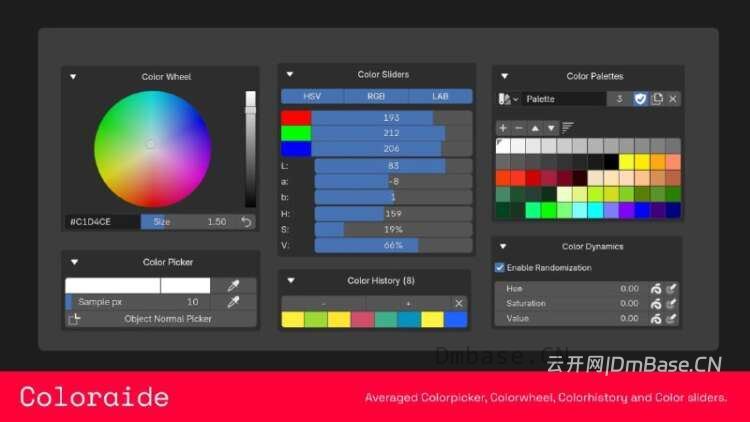Screen dimensions: 750x422
Task: Add a new color to the palette
Action: point(503,128)
